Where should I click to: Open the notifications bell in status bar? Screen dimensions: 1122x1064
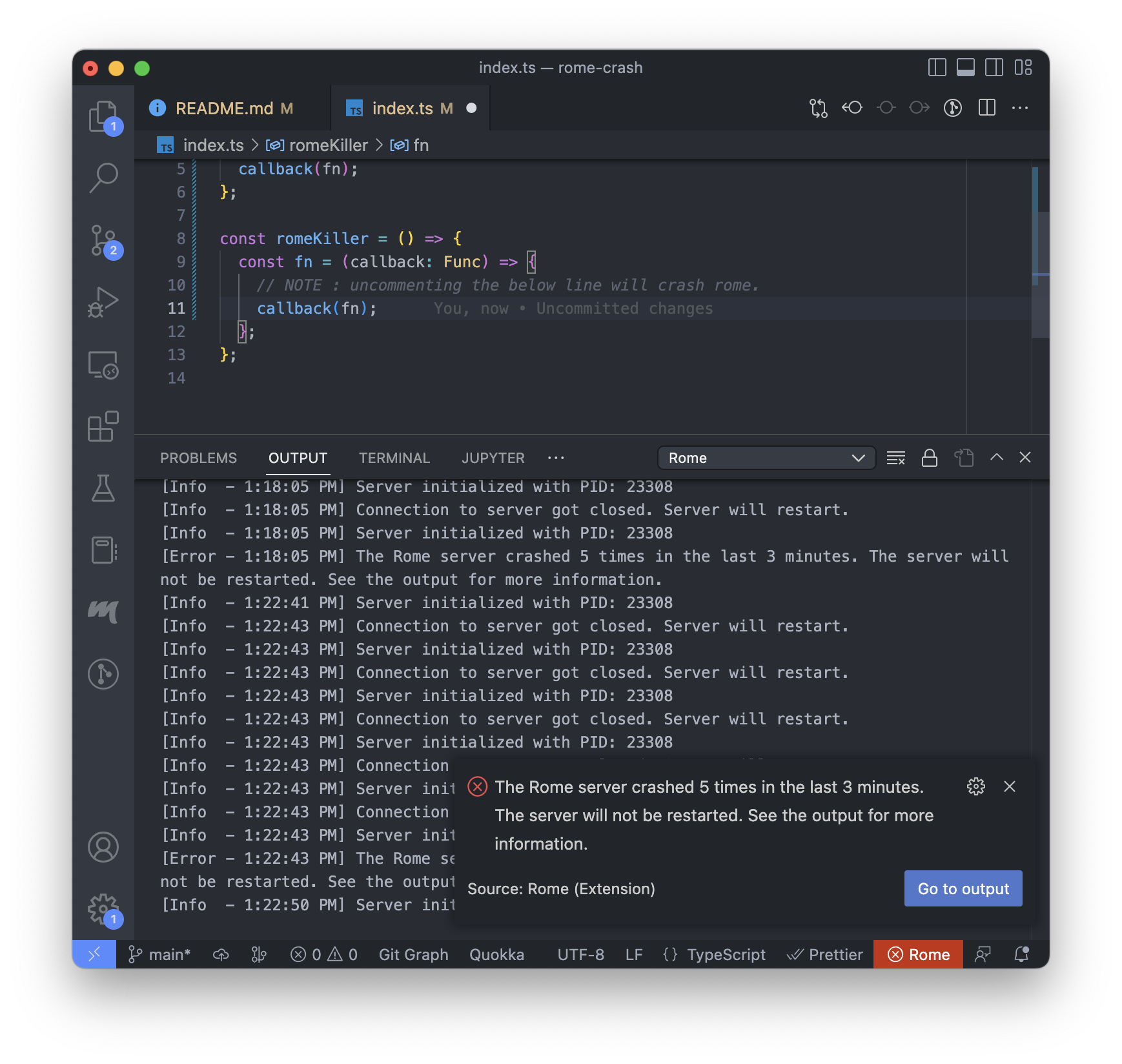1021,954
